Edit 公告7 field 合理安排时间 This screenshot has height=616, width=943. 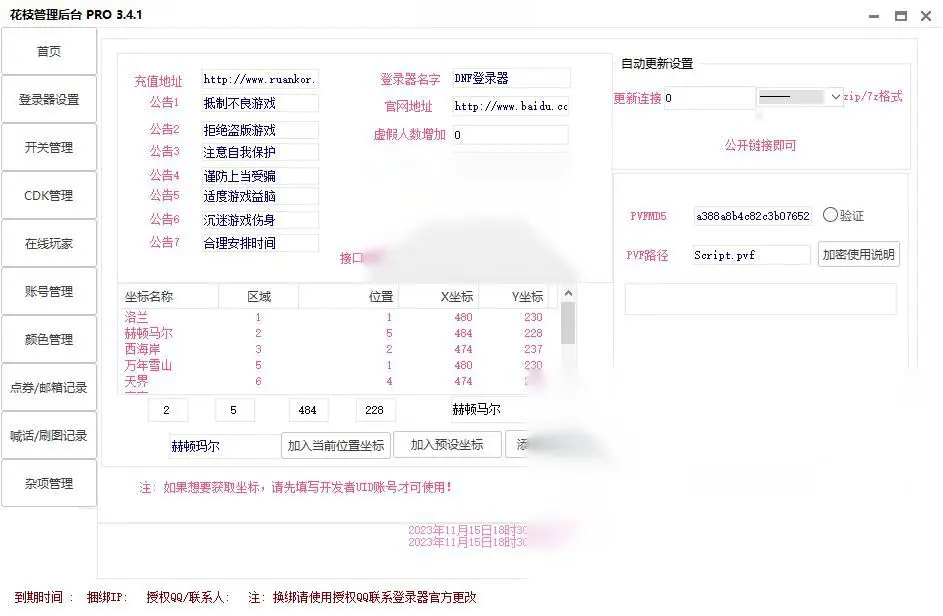pos(260,243)
